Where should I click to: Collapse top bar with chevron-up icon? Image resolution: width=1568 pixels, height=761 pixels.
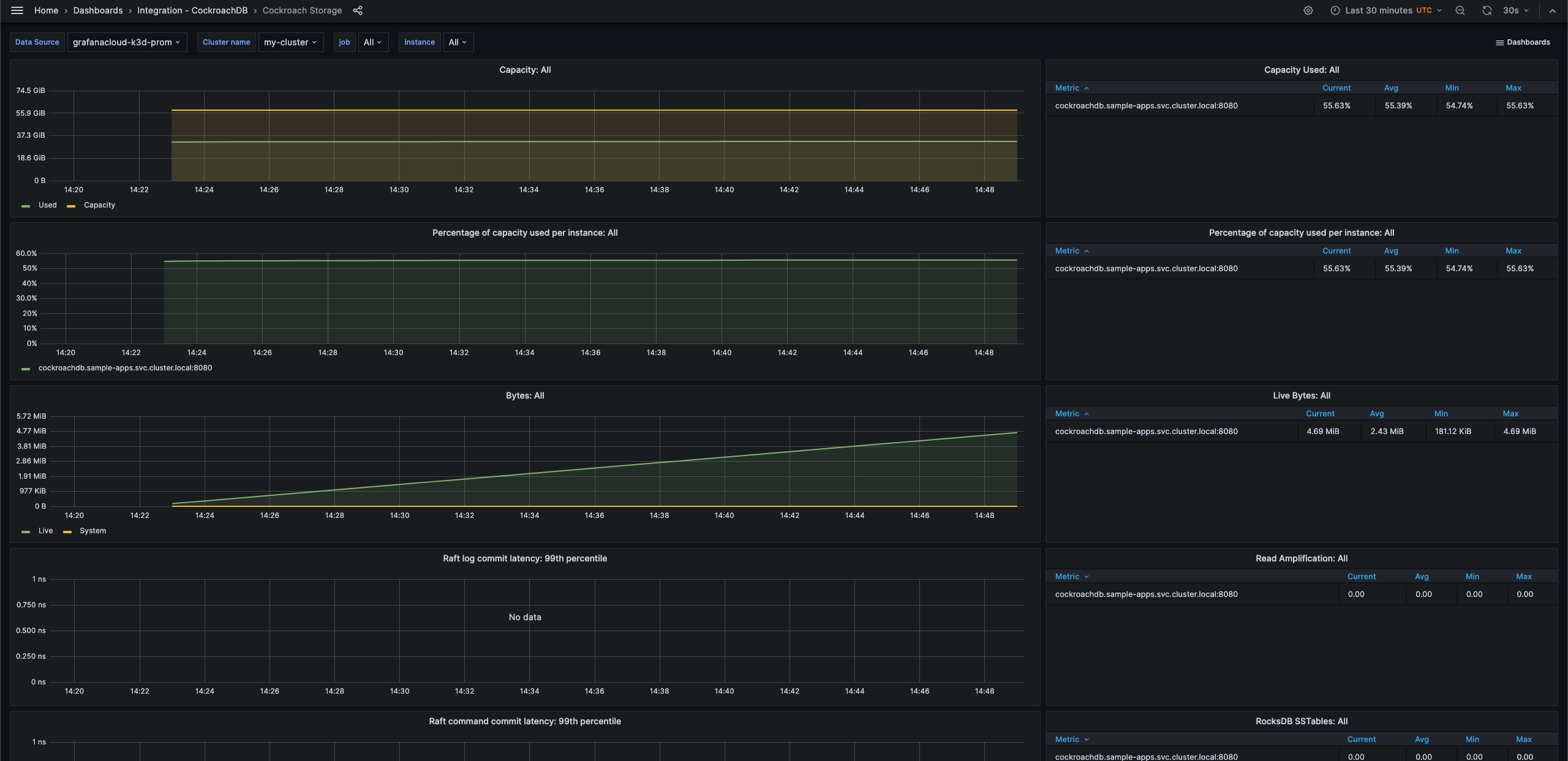(1552, 10)
